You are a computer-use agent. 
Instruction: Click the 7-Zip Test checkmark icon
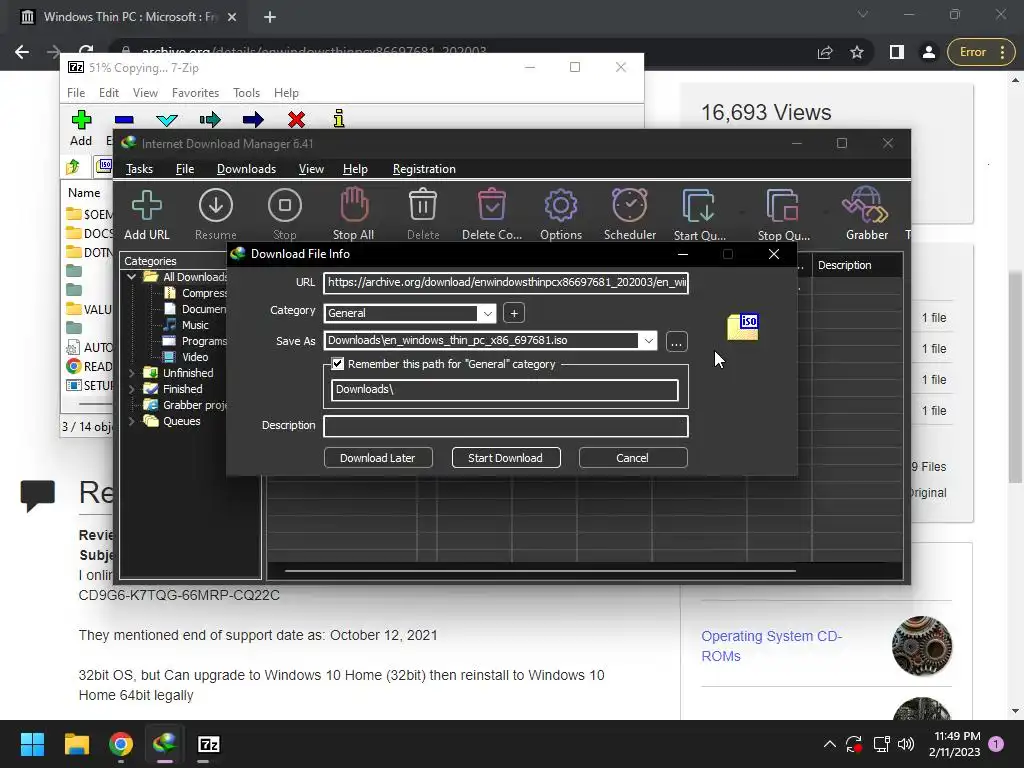point(167,120)
